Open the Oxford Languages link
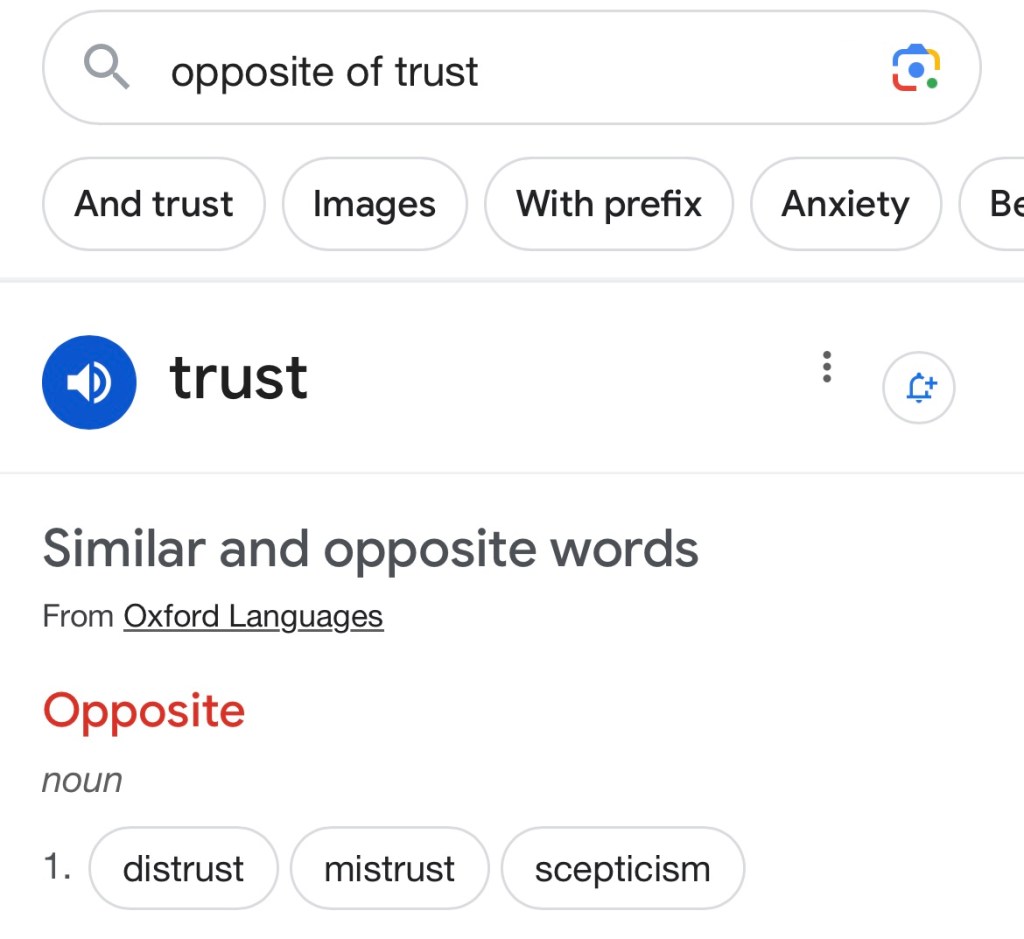Viewport: 1024px width, 939px height. [x=253, y=616]
